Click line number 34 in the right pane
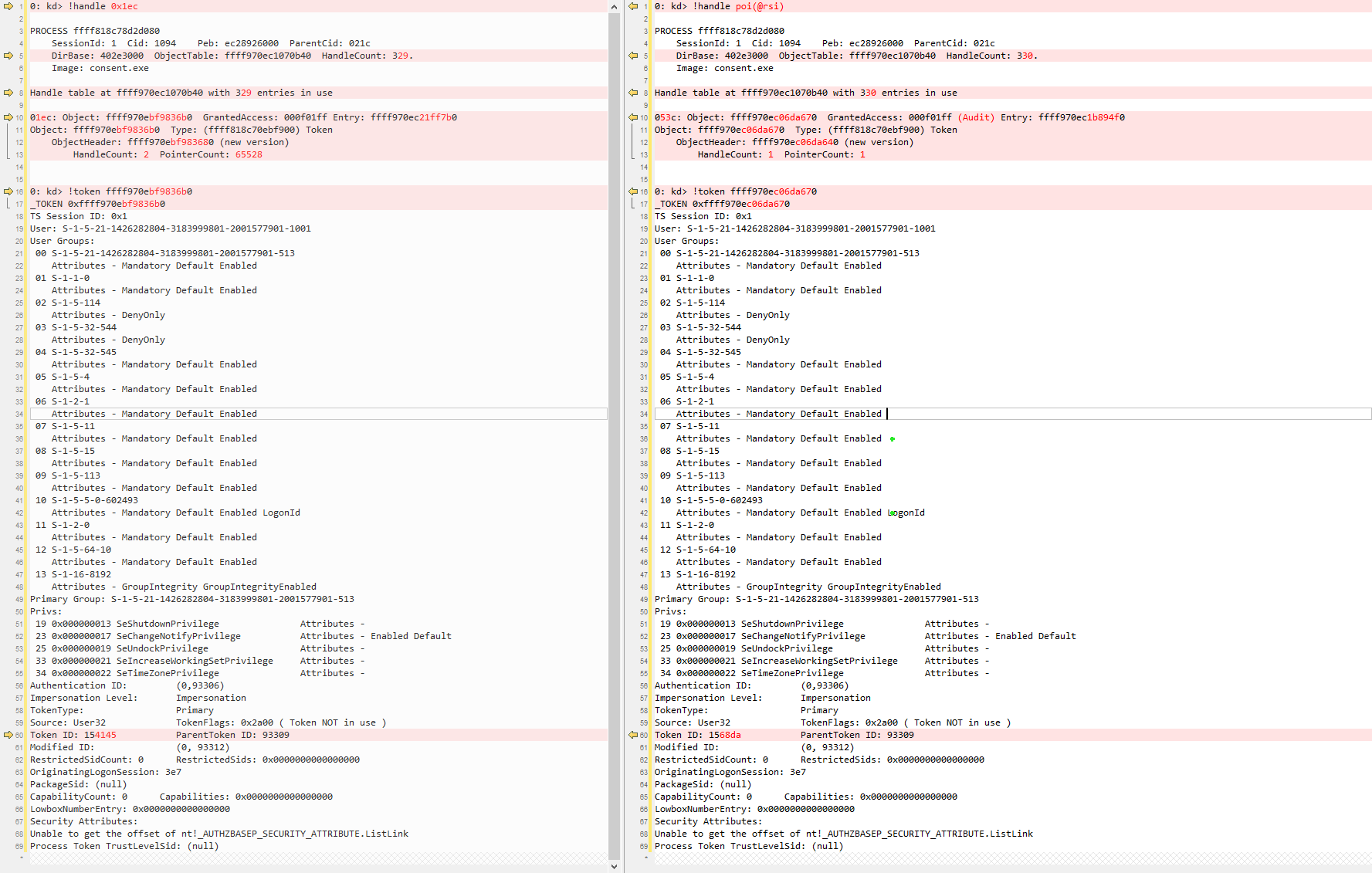1372x873 pixels. pyautogui.click(x=644, y=415)
